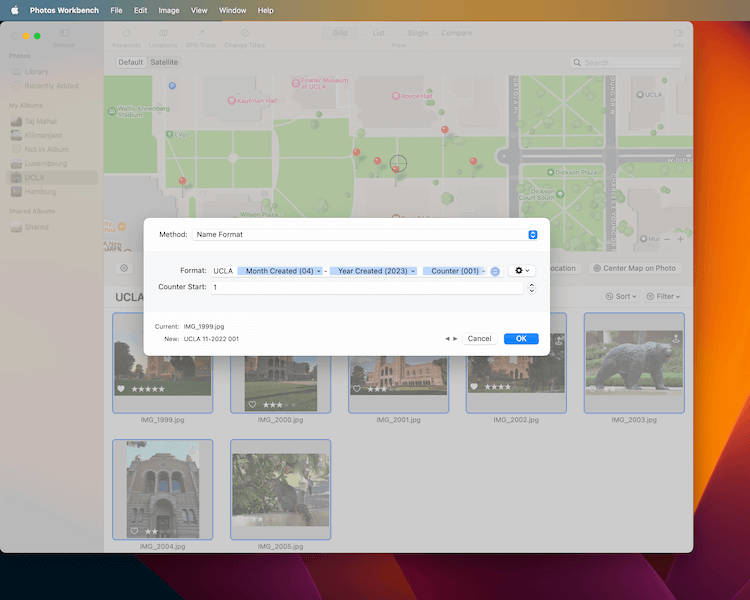Switch map to Default style
Image resolution: width=750 pixels, height=600 pixels.
click(131, 62)
